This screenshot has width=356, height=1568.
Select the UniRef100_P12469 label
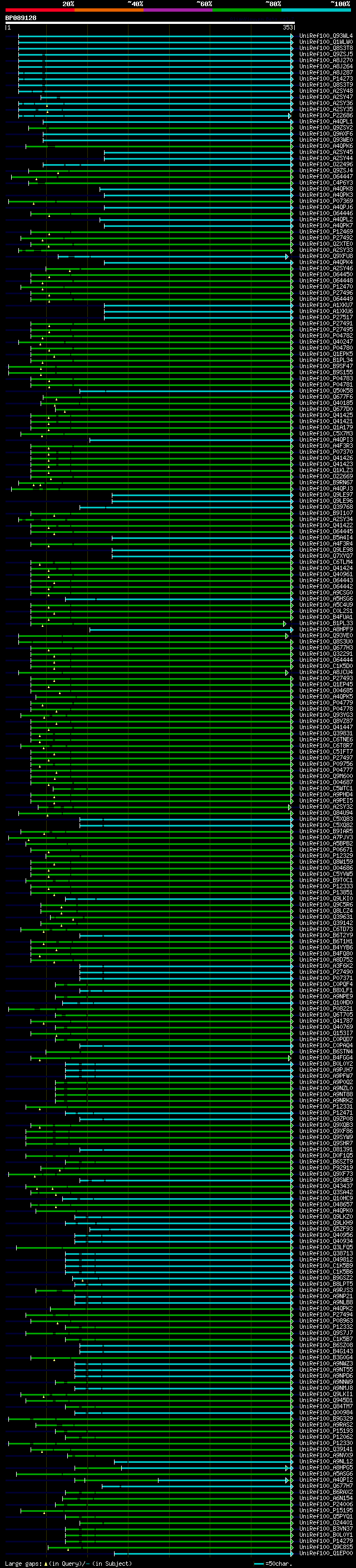tap(325, 232)
